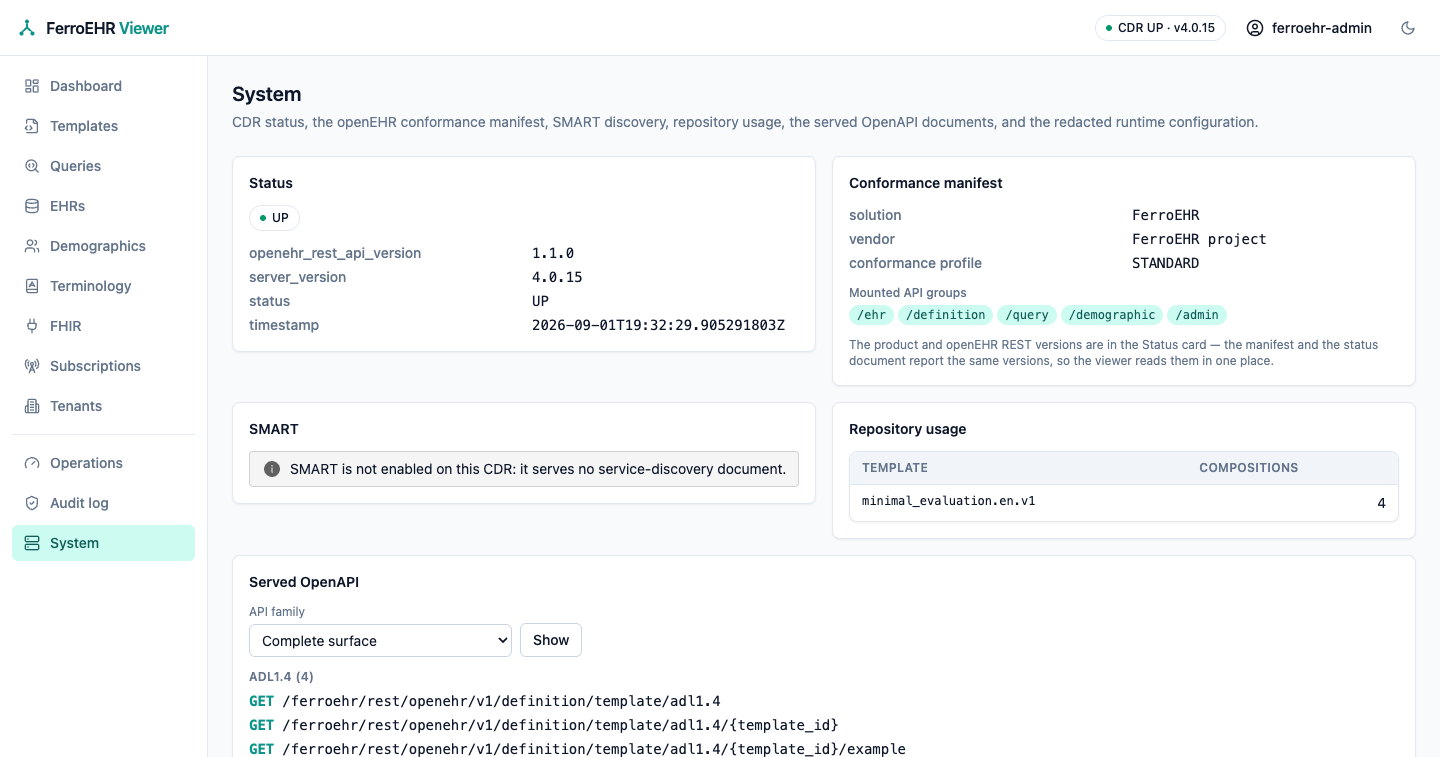
Task: Click the /definition API group chip
Action: (946, 315)
